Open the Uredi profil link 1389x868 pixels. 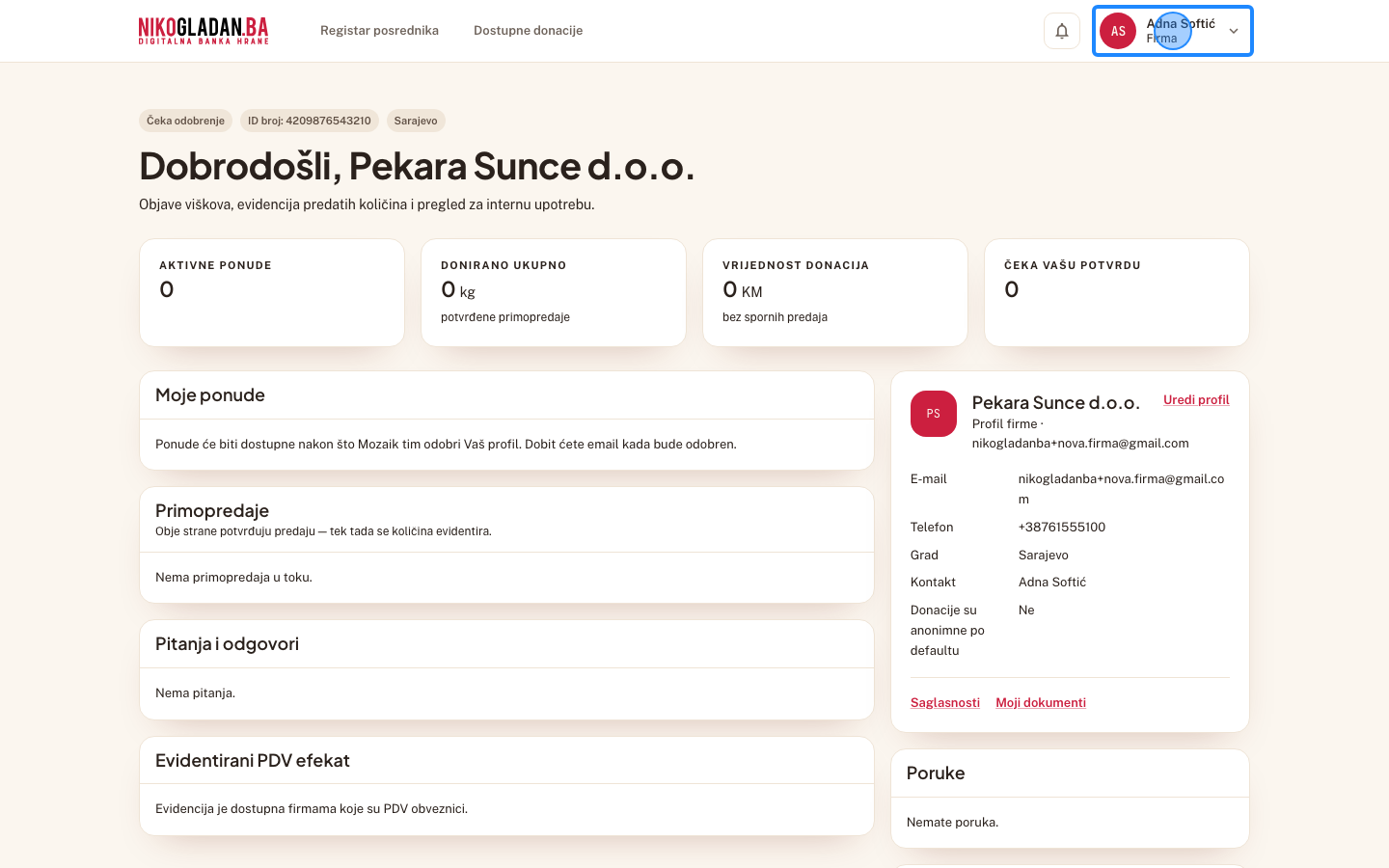point(1196,400)
